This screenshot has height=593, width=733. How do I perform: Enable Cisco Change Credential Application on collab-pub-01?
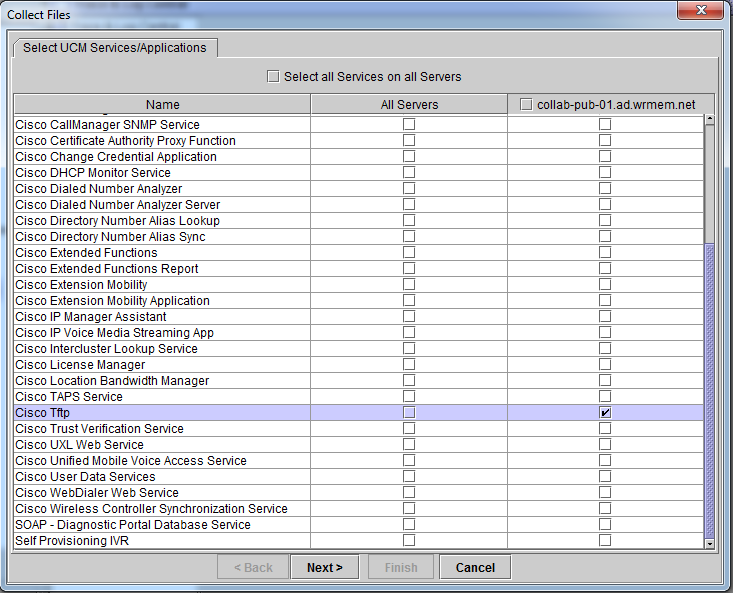(x=605, y=157)
